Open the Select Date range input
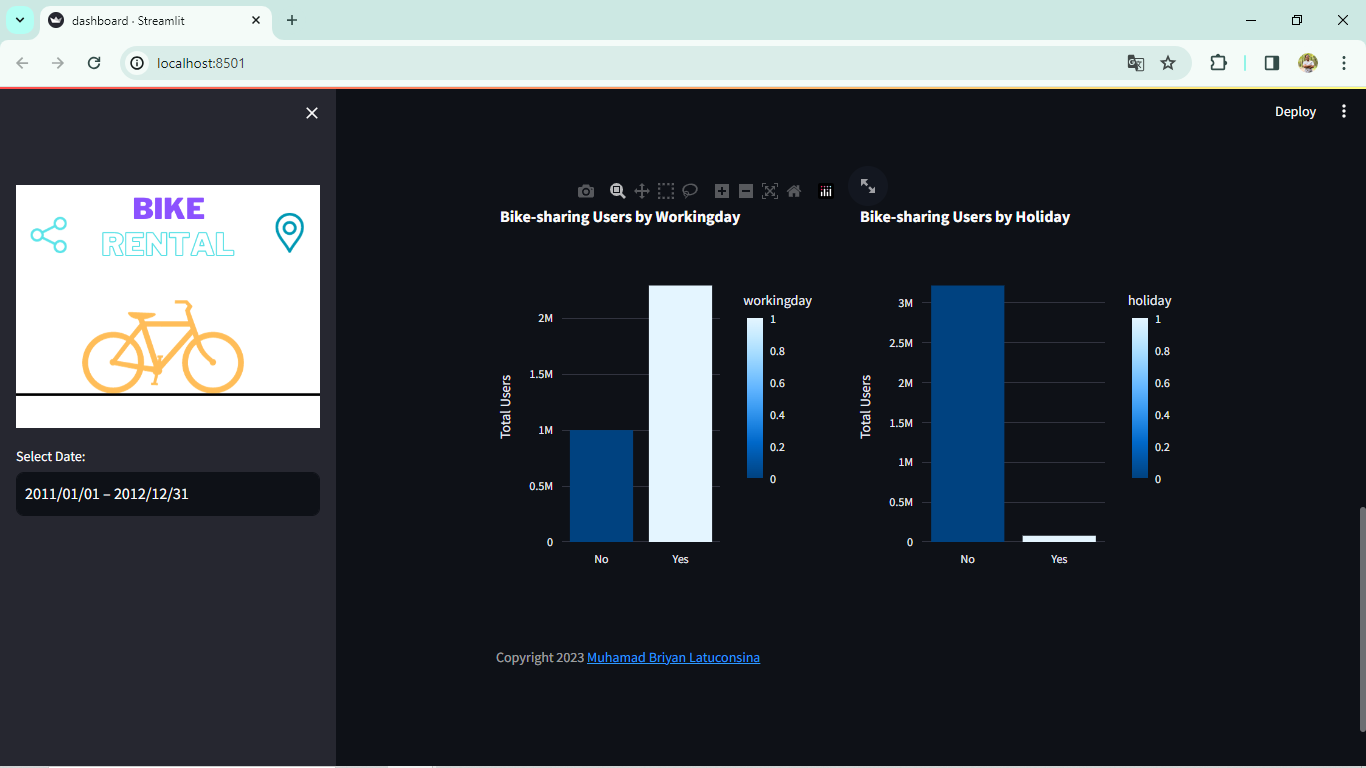The width and height of the screenshot is (1366, 768). point(168,494)
